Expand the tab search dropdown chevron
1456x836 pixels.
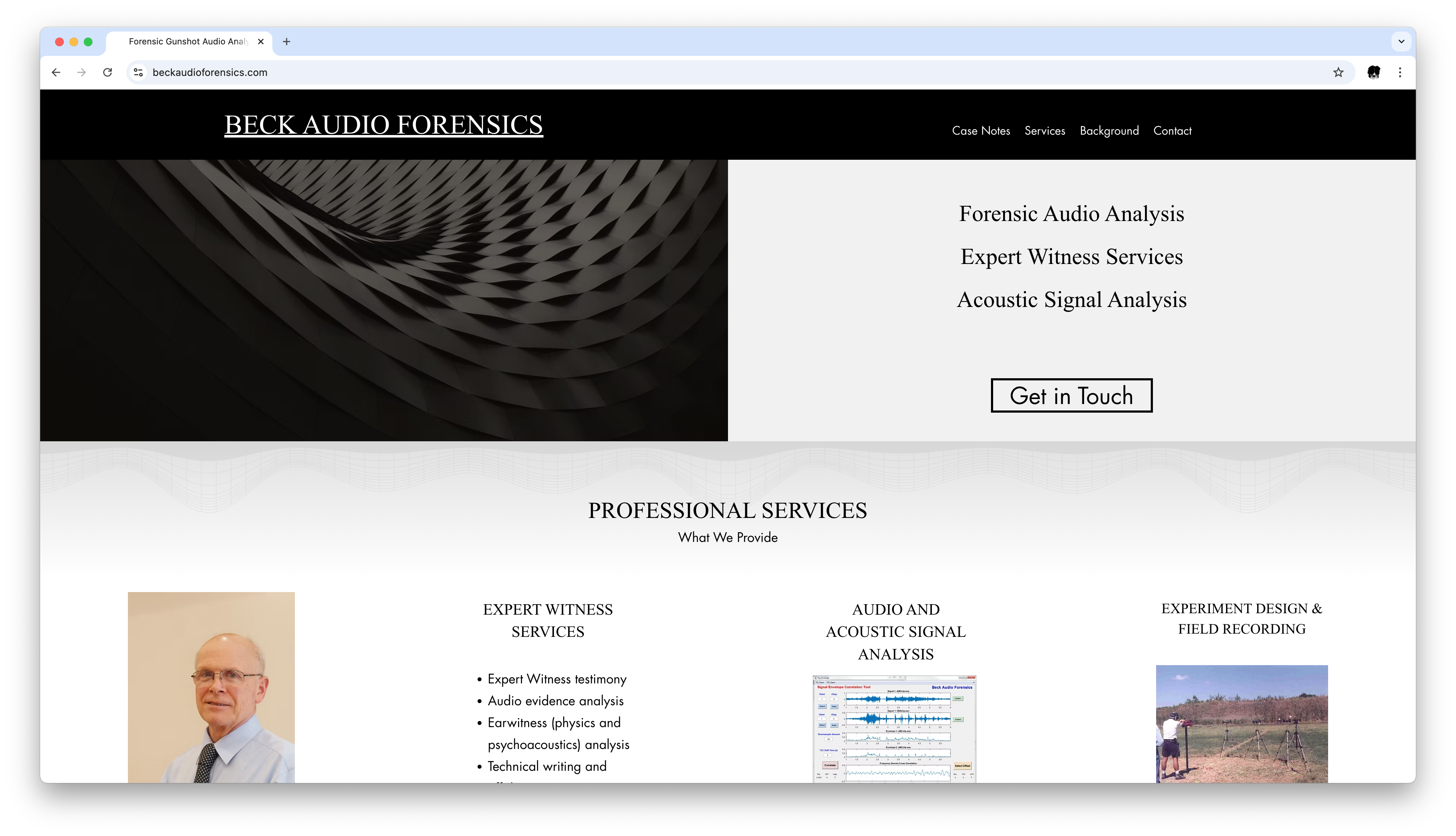(1401, 41)
